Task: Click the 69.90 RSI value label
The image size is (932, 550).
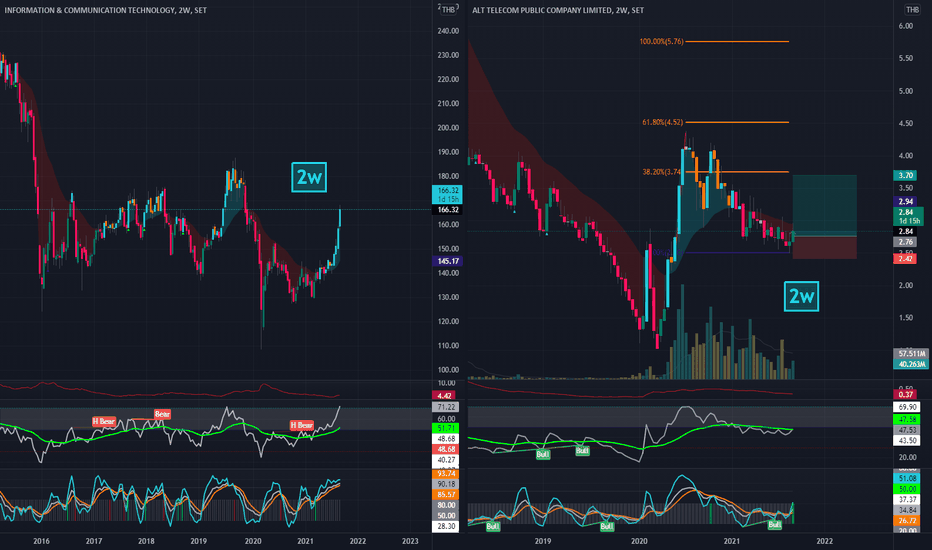Action: tap(907, 407)
